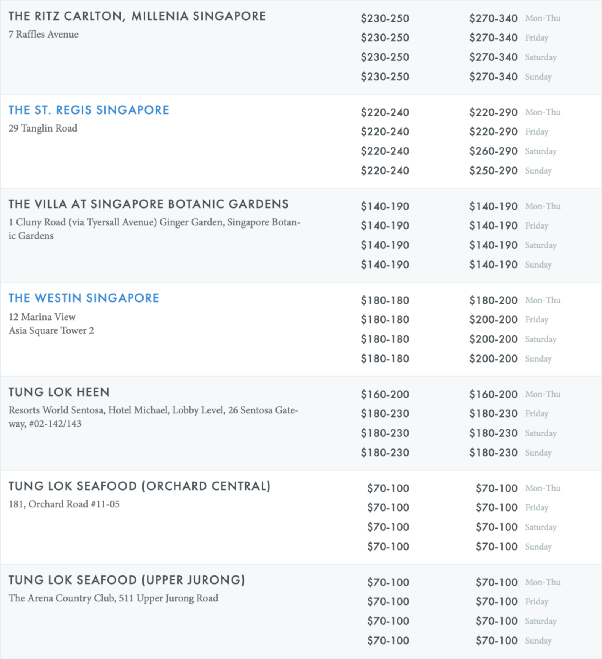
Task: Click Westin Mon-Thu price $180-200
Action: (493, 301)
